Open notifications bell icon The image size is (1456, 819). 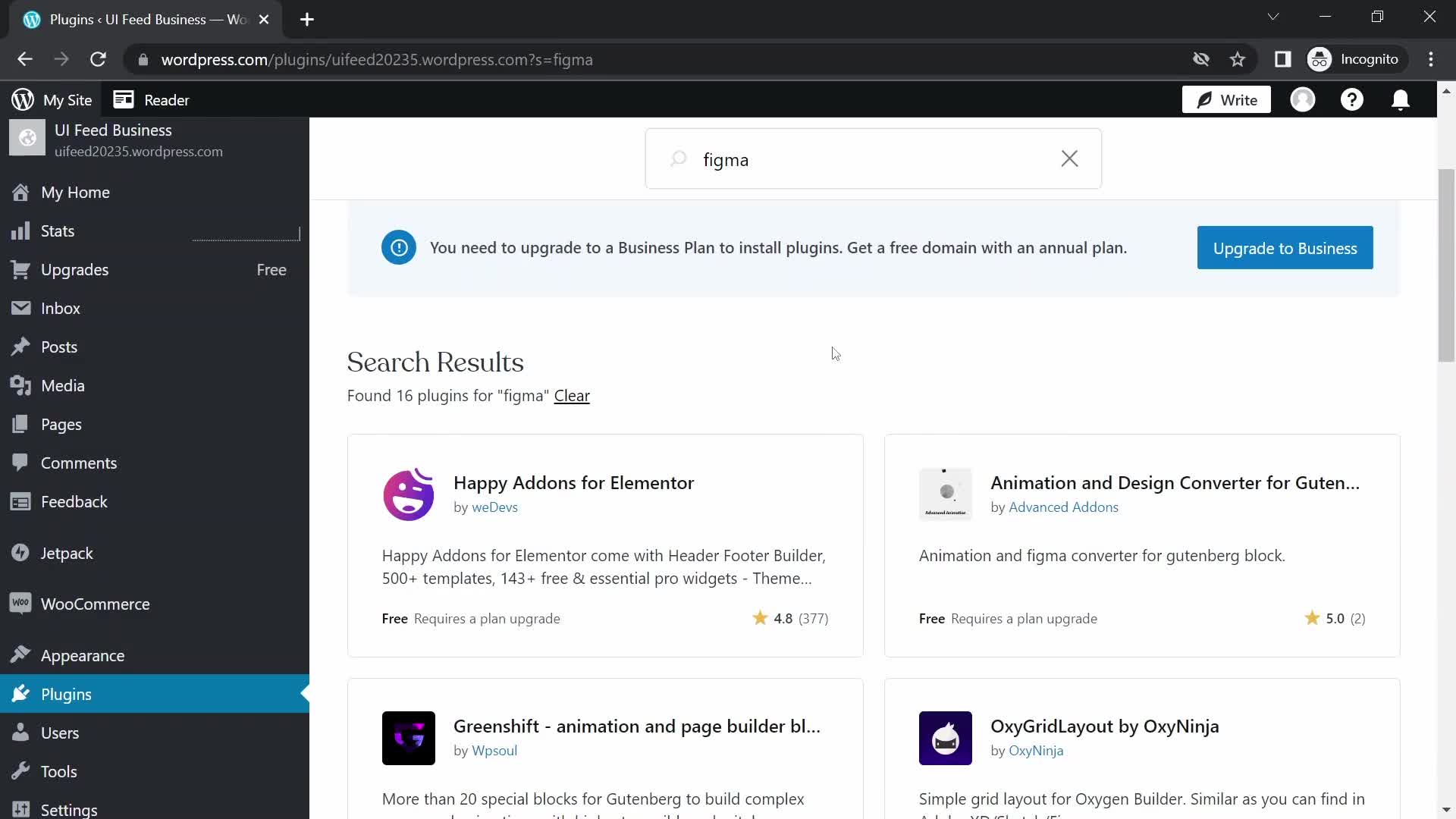coord(1401,100)
